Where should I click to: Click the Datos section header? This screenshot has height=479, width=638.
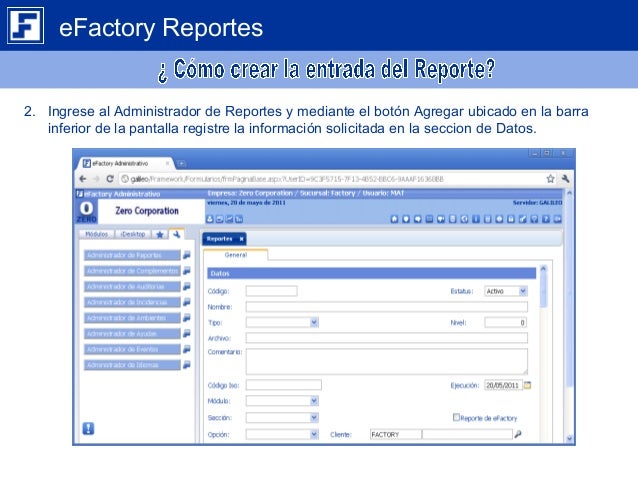coord(371,273)
